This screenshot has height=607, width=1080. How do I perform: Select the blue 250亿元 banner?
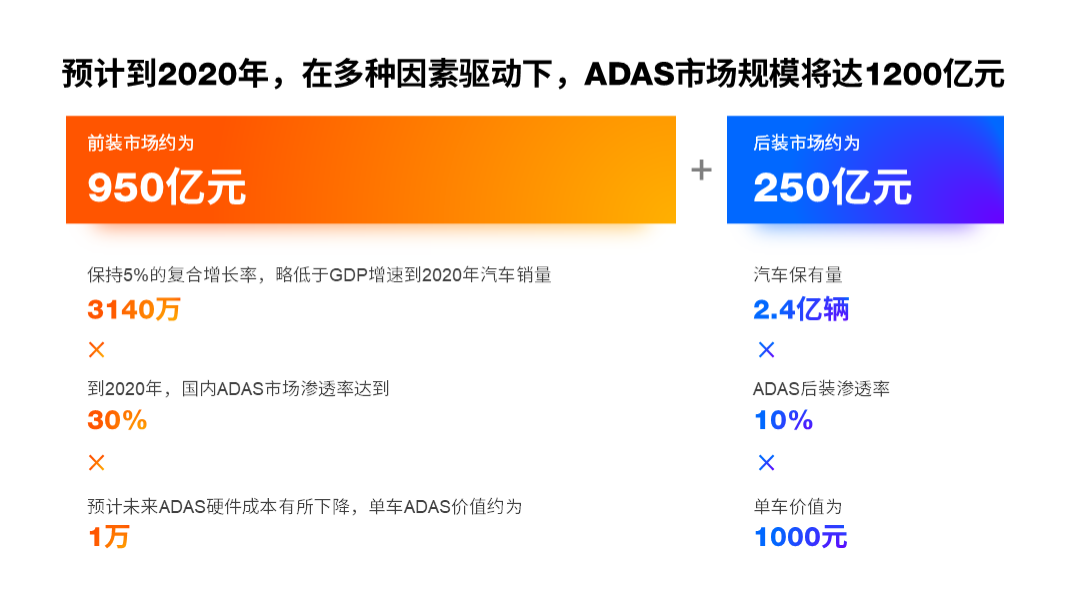[x=865, y=169]
